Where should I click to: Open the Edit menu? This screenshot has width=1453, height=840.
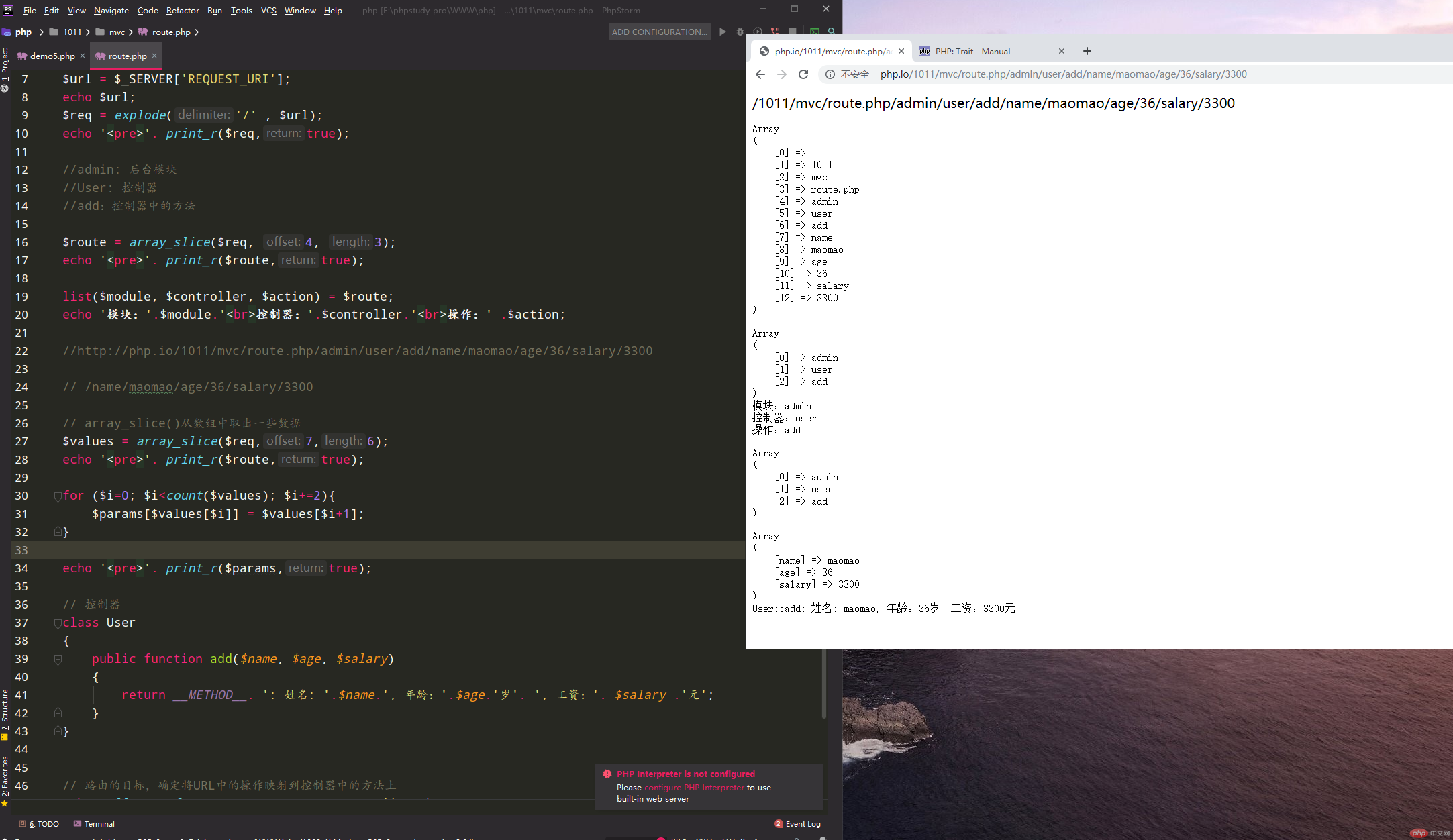pyautogui.click(x=52, y=10)
